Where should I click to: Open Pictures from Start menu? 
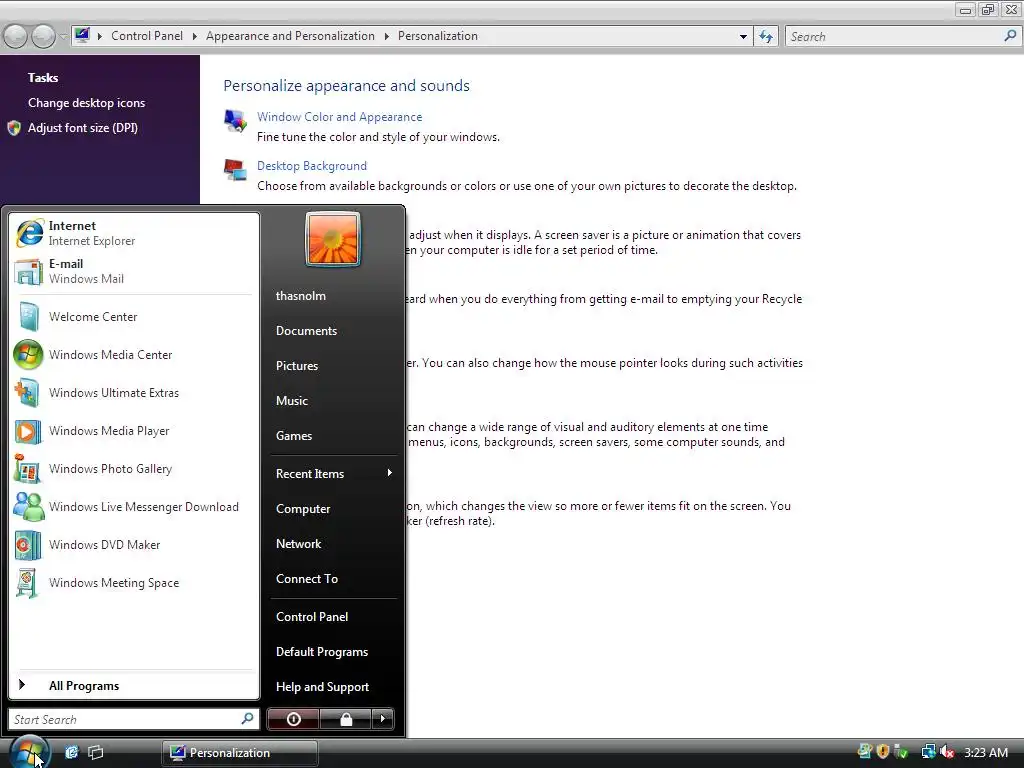pyautogui.click(x=296, y=366)
